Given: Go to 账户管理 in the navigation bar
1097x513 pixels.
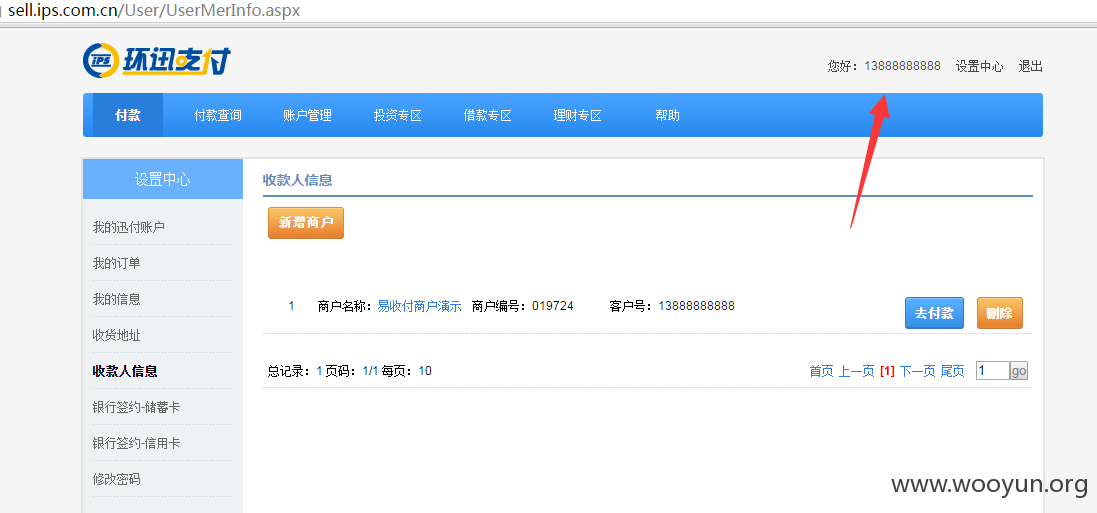Looking at the screenshot, I should 307,115.
